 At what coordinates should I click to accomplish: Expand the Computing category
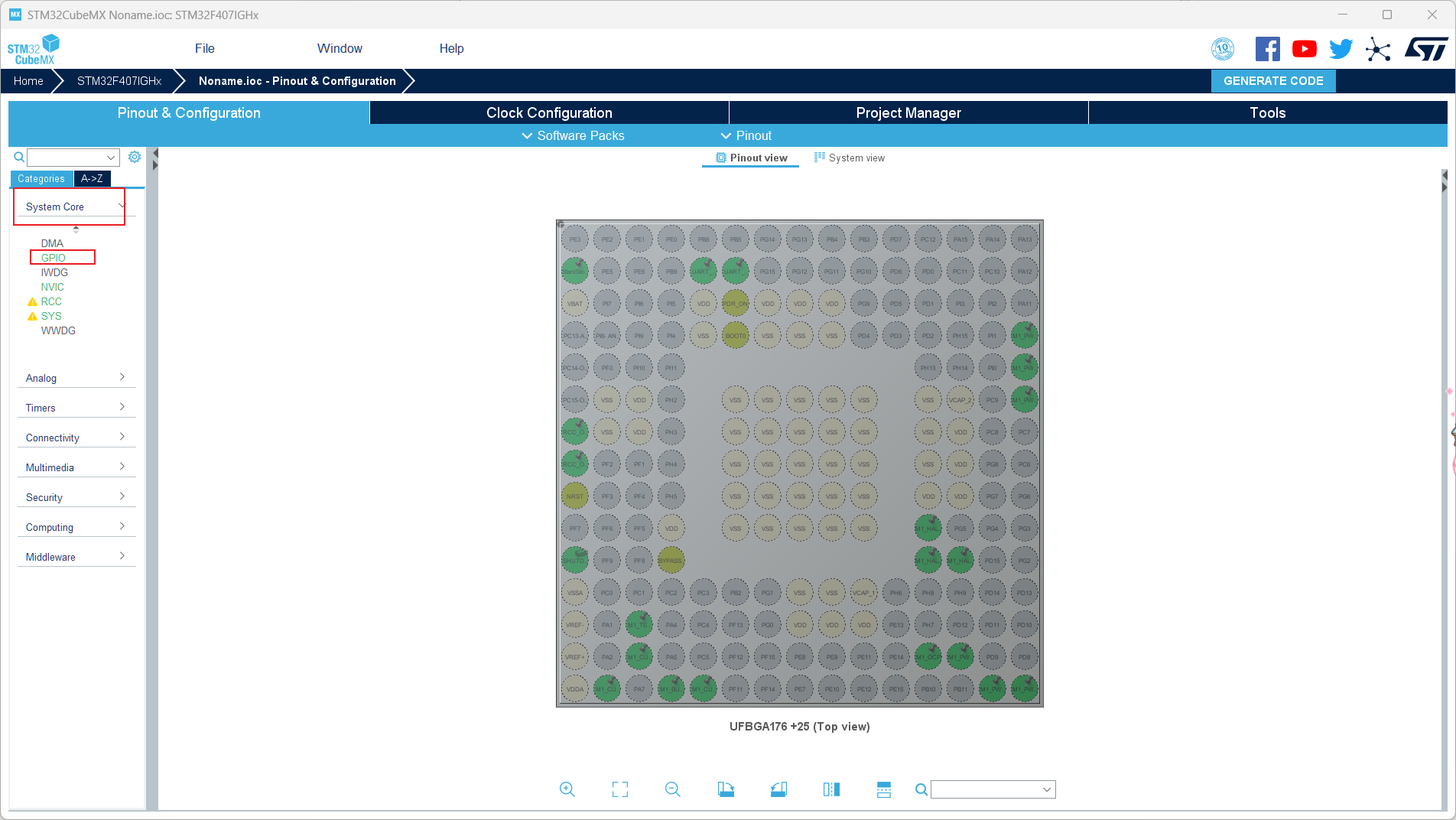tap(76, 527)
